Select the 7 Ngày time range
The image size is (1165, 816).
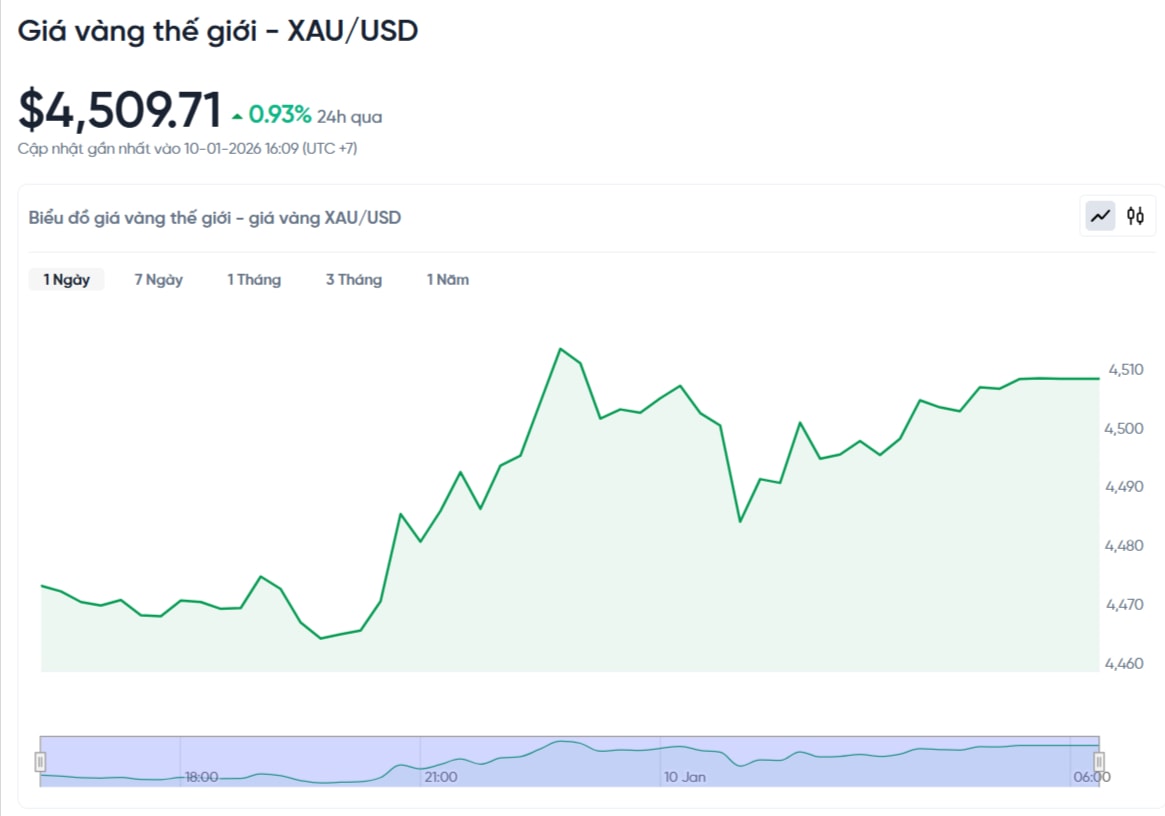(x=159, y=280)
